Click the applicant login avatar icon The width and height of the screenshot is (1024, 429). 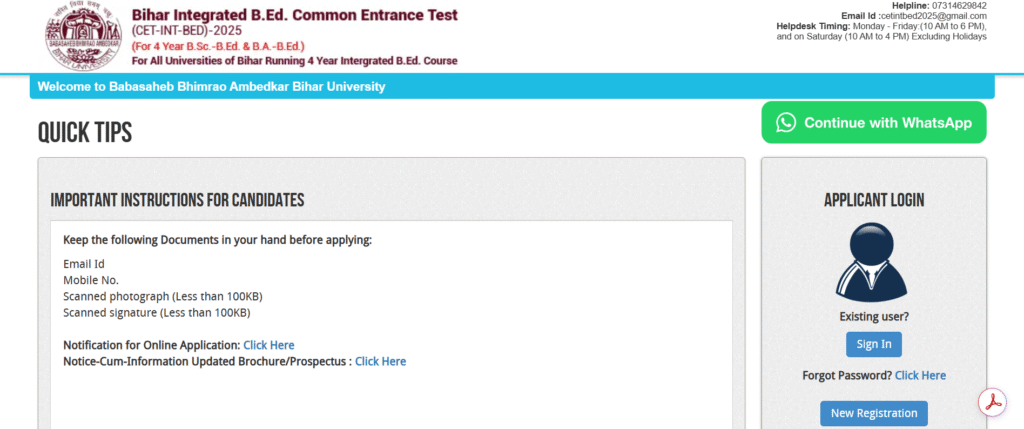pyautogui.click(x=873, y=263)
